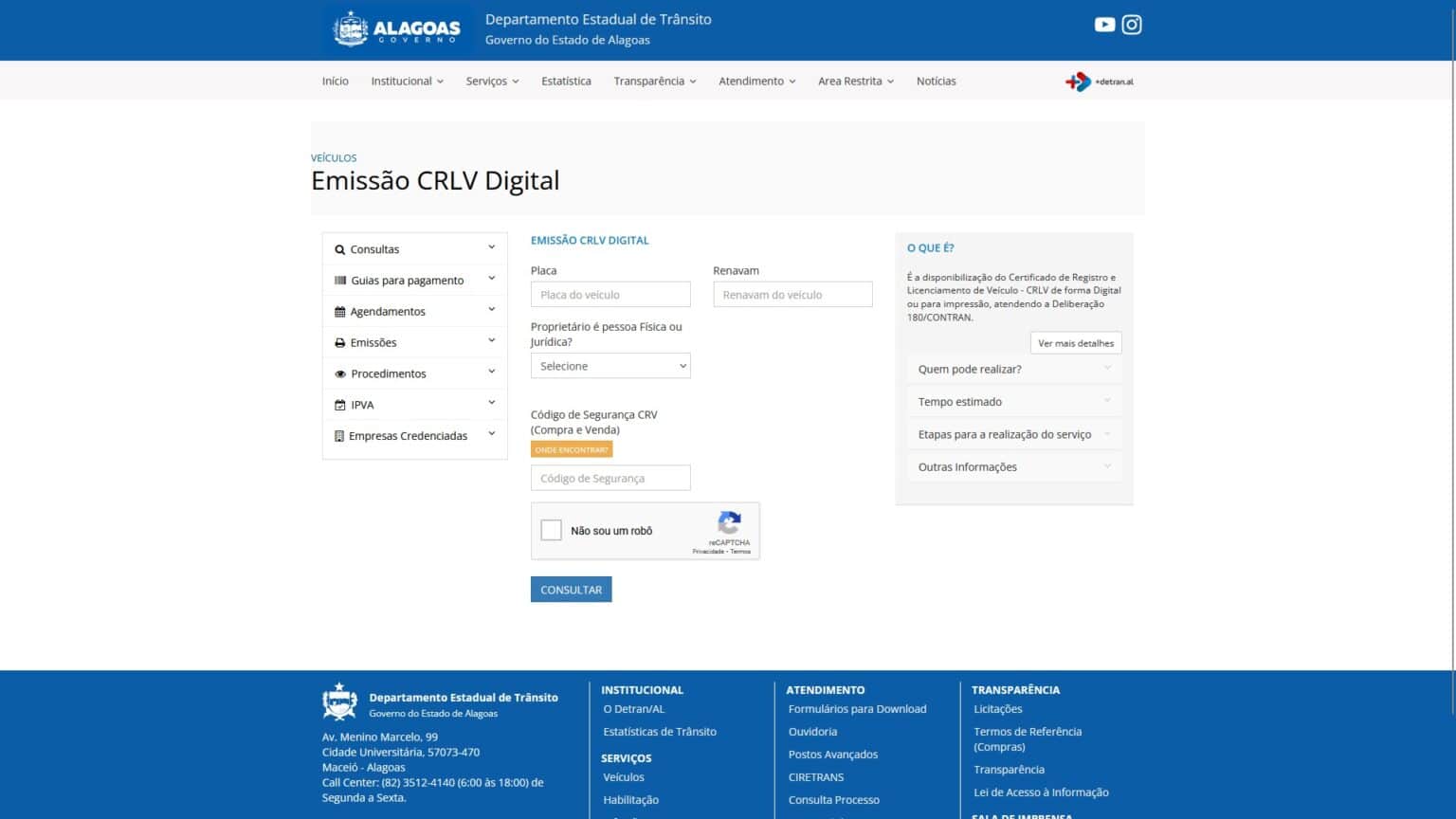Select the Consultas magnifier icon

340,249
